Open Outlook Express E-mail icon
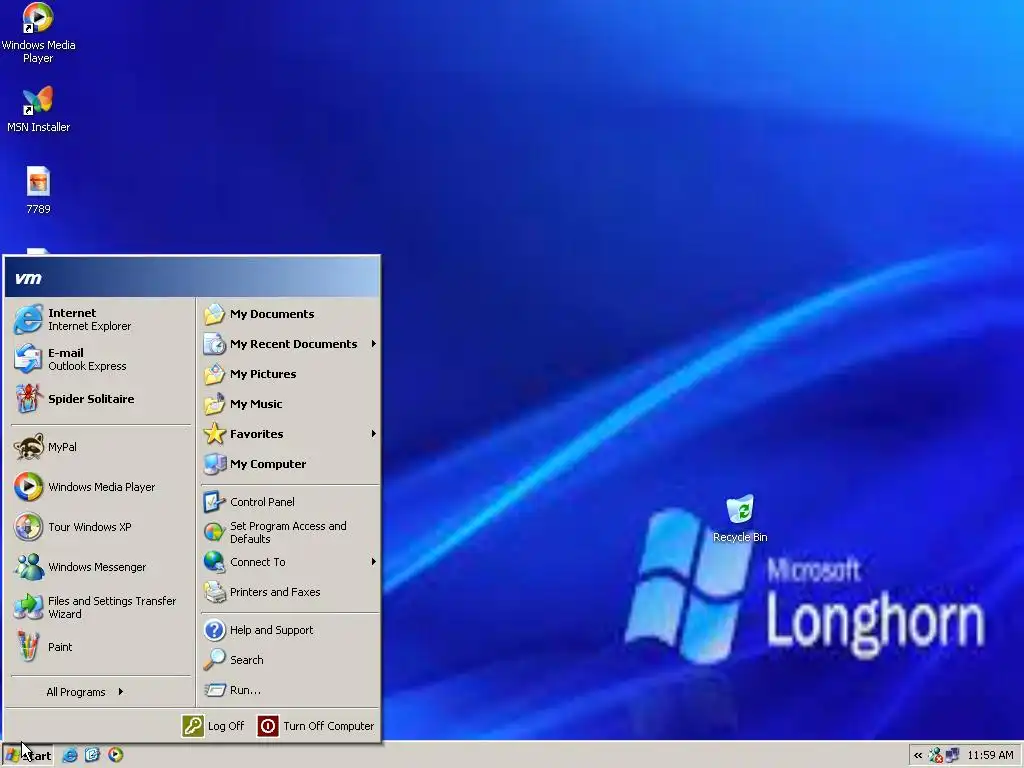This screenshot has width=1024, height=768. pos(28,359)
